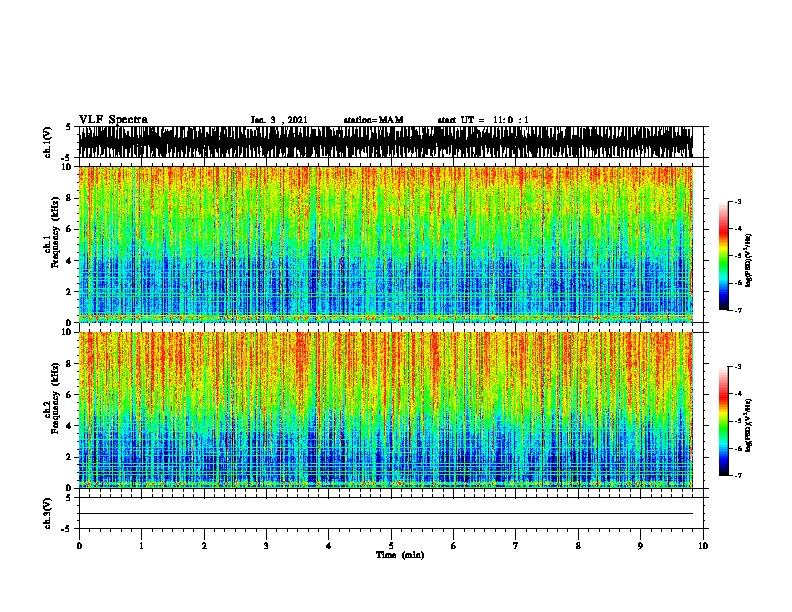Click the ch.2 PSD color bar
Screen dimensions: 792x612
tap(723, 421)
